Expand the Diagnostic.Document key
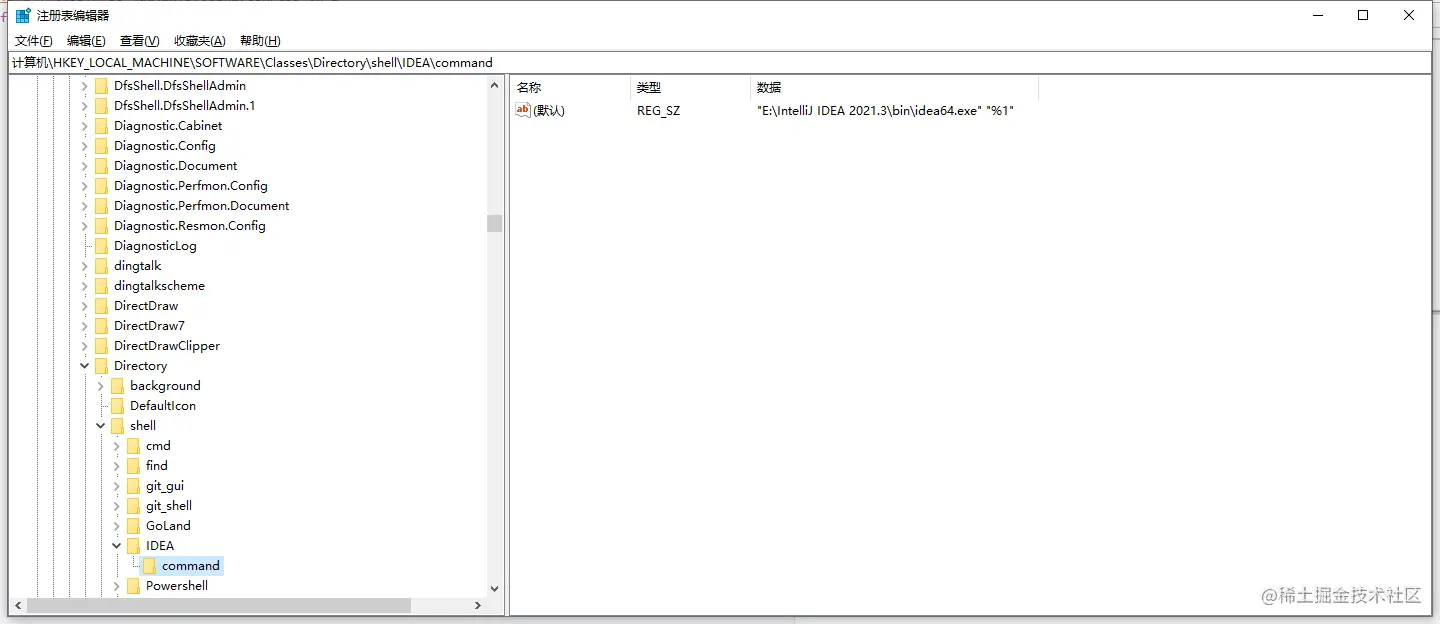This screenshot has height=624, width=1440. (x=85, y=166)
